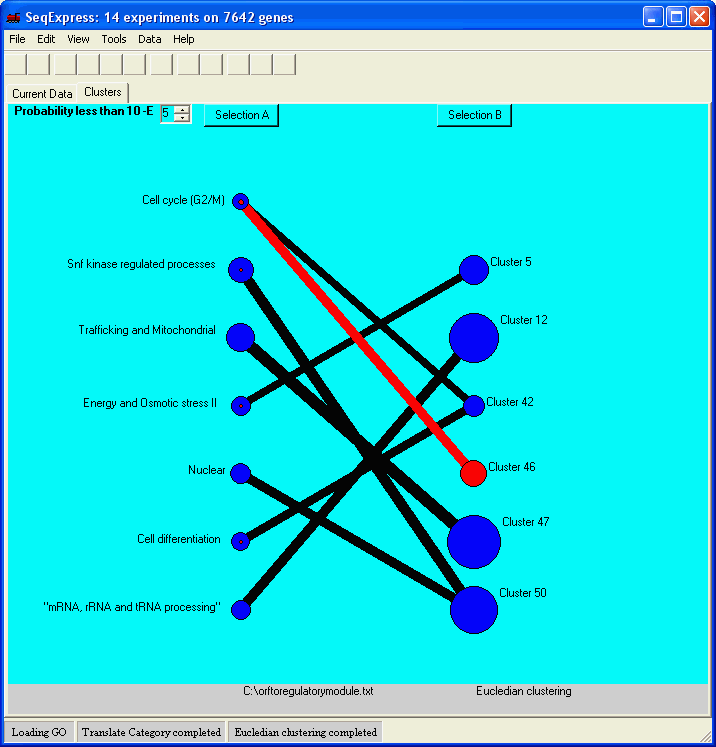
Task: Open the Tools menu
Action: pyautogui.click(x=114, y=39)
